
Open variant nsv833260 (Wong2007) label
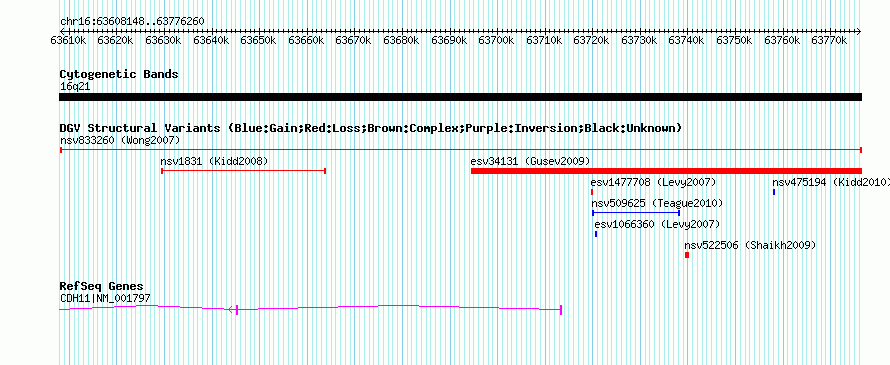click(x=120, y=140)
